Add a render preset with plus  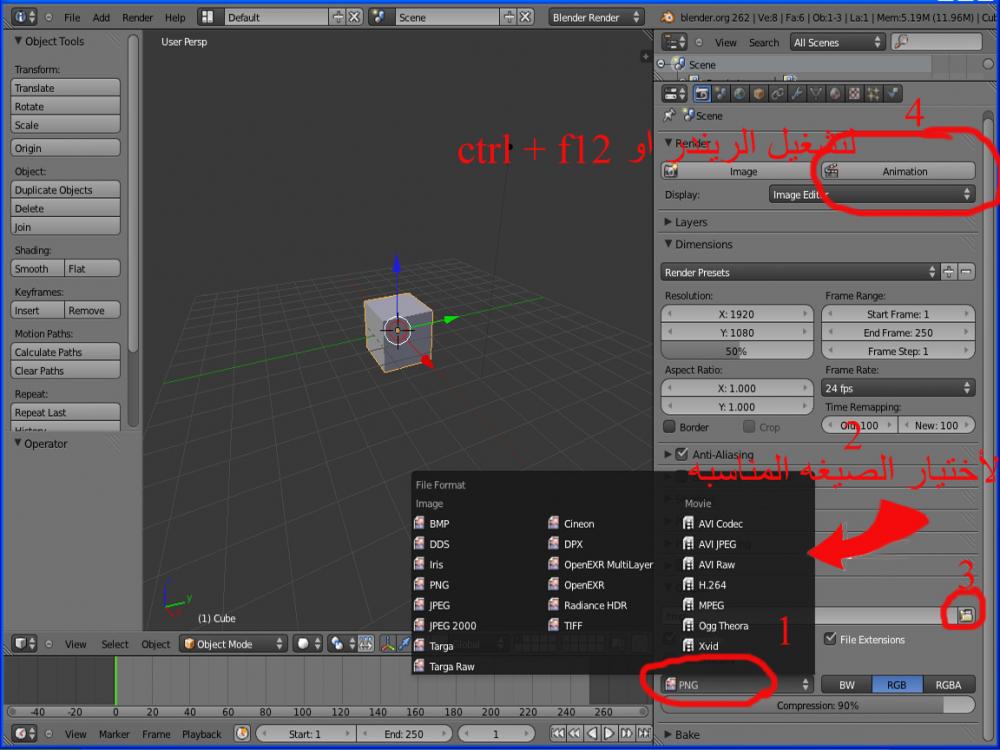[948, 272]
